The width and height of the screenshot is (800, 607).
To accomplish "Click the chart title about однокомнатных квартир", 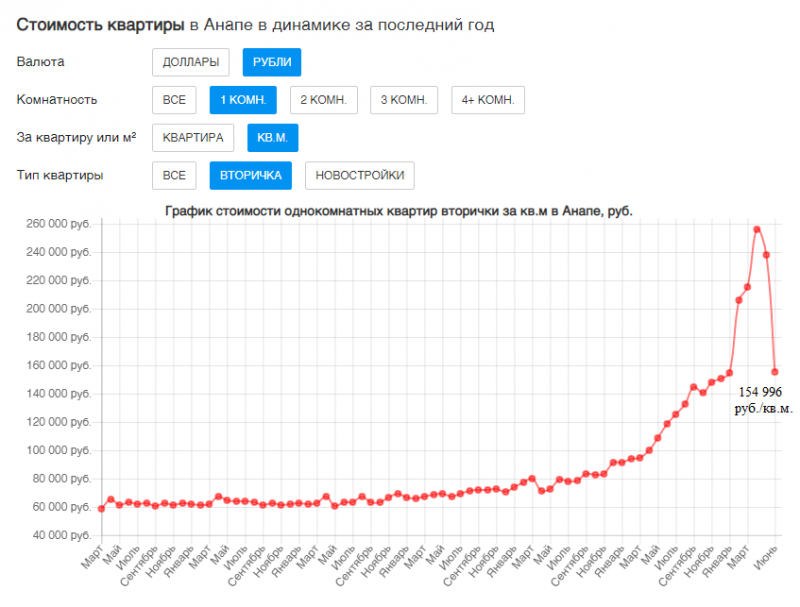I will [398, 211].
